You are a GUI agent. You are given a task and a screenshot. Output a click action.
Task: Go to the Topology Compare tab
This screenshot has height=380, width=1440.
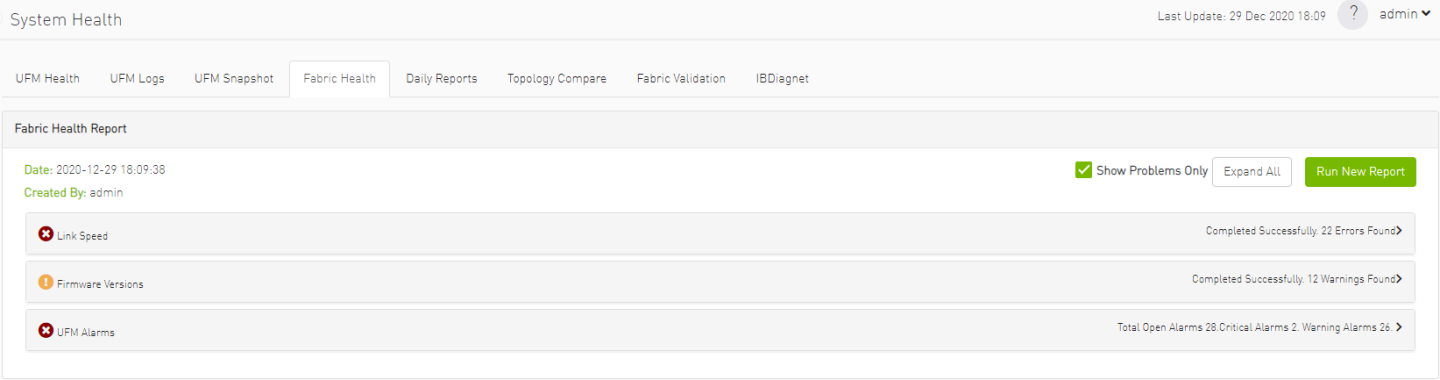point(557,79)
